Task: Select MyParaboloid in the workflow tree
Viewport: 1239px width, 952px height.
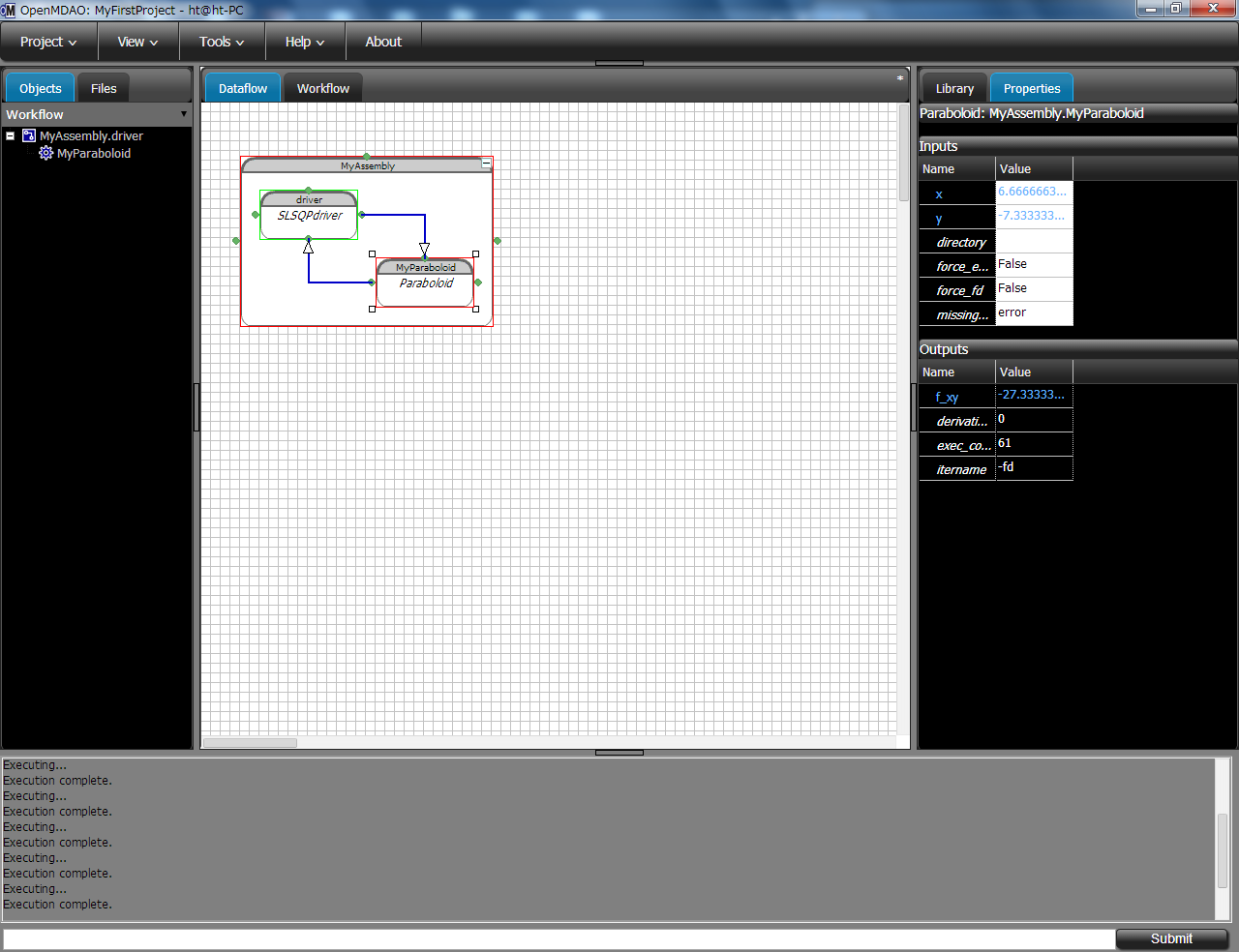Action: (x=94, y=153)
